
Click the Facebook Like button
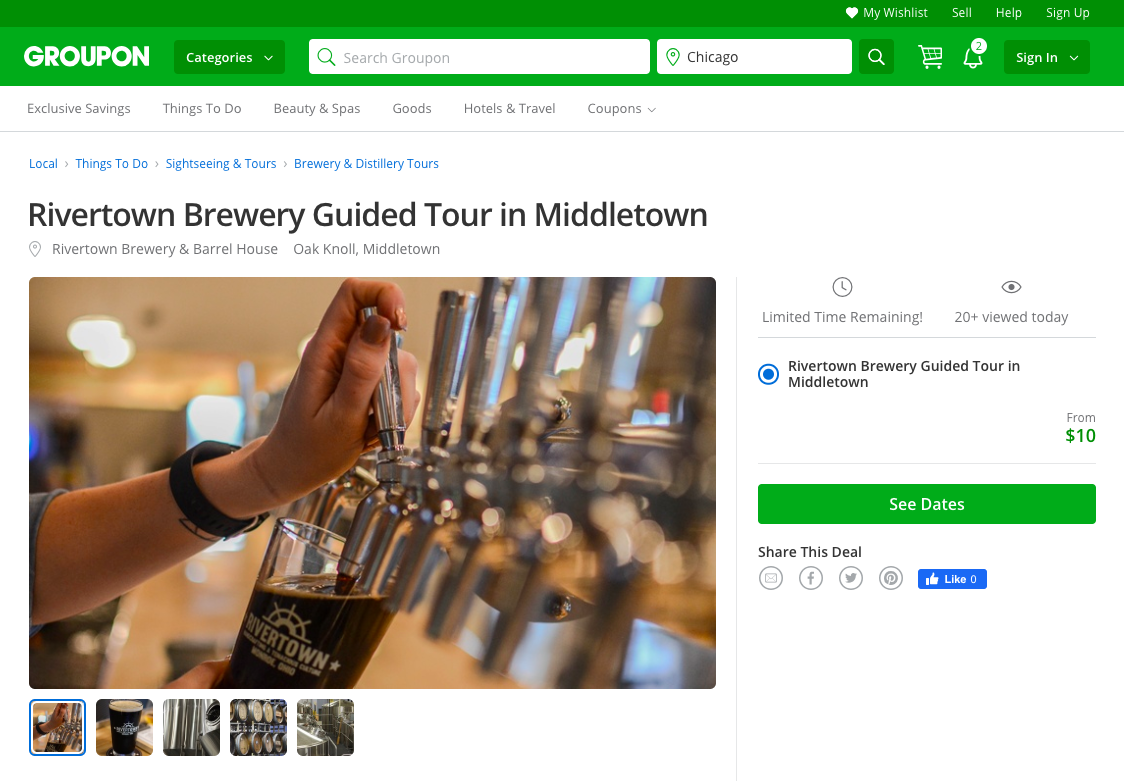(x=952, y=579)
